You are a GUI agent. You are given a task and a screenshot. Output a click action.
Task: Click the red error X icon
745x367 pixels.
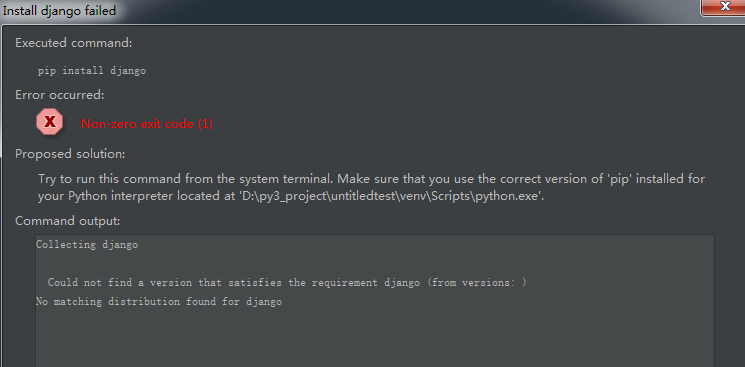(49, 122)
